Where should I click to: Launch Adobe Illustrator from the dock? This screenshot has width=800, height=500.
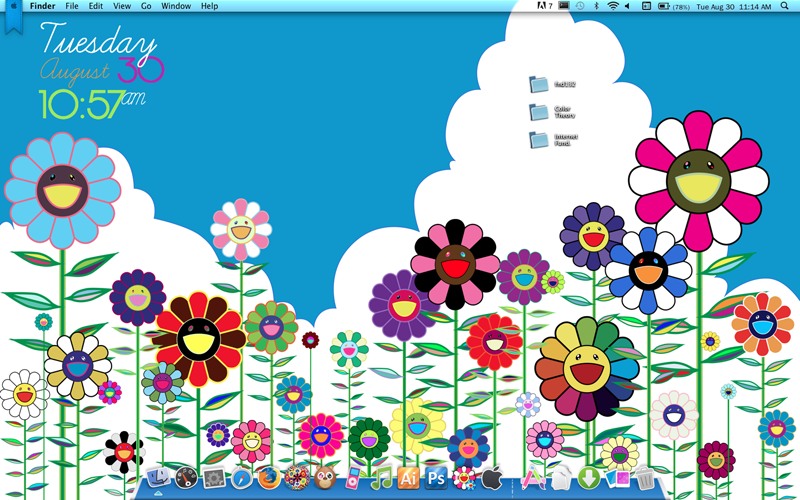coord(408,478)
